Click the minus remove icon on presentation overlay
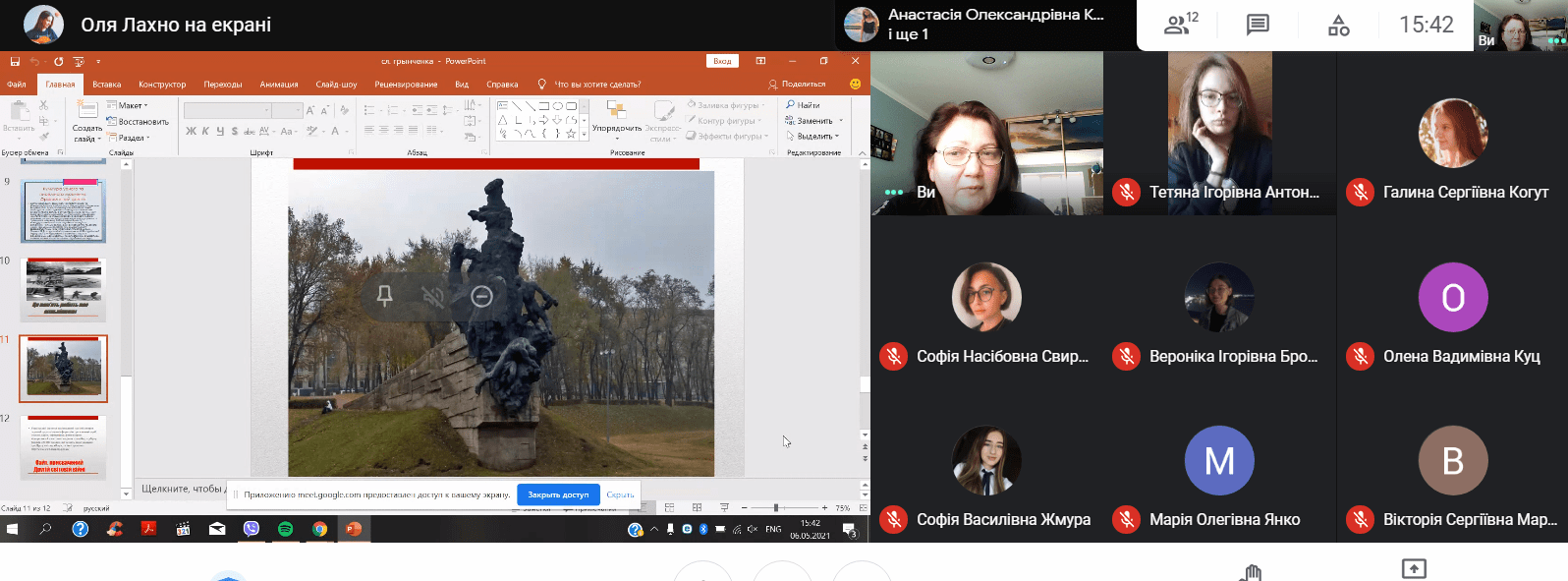 [x=481, y=296]
